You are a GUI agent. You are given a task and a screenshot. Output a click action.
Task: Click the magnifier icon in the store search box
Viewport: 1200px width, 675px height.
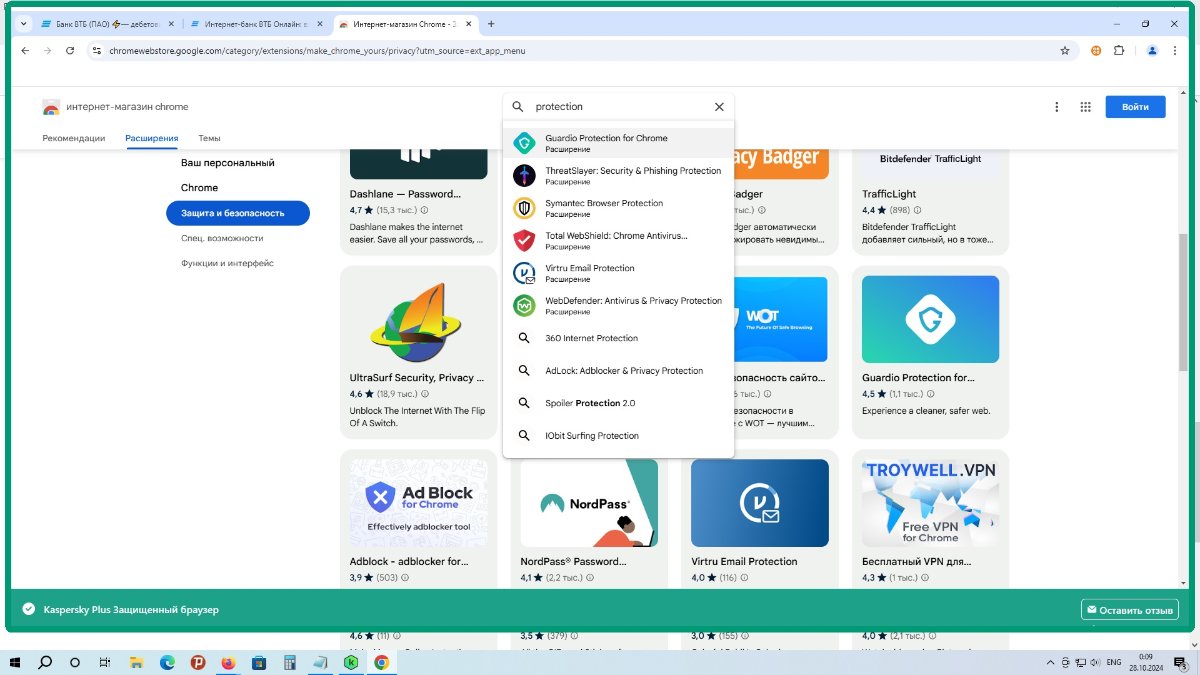tap(518, 107)
